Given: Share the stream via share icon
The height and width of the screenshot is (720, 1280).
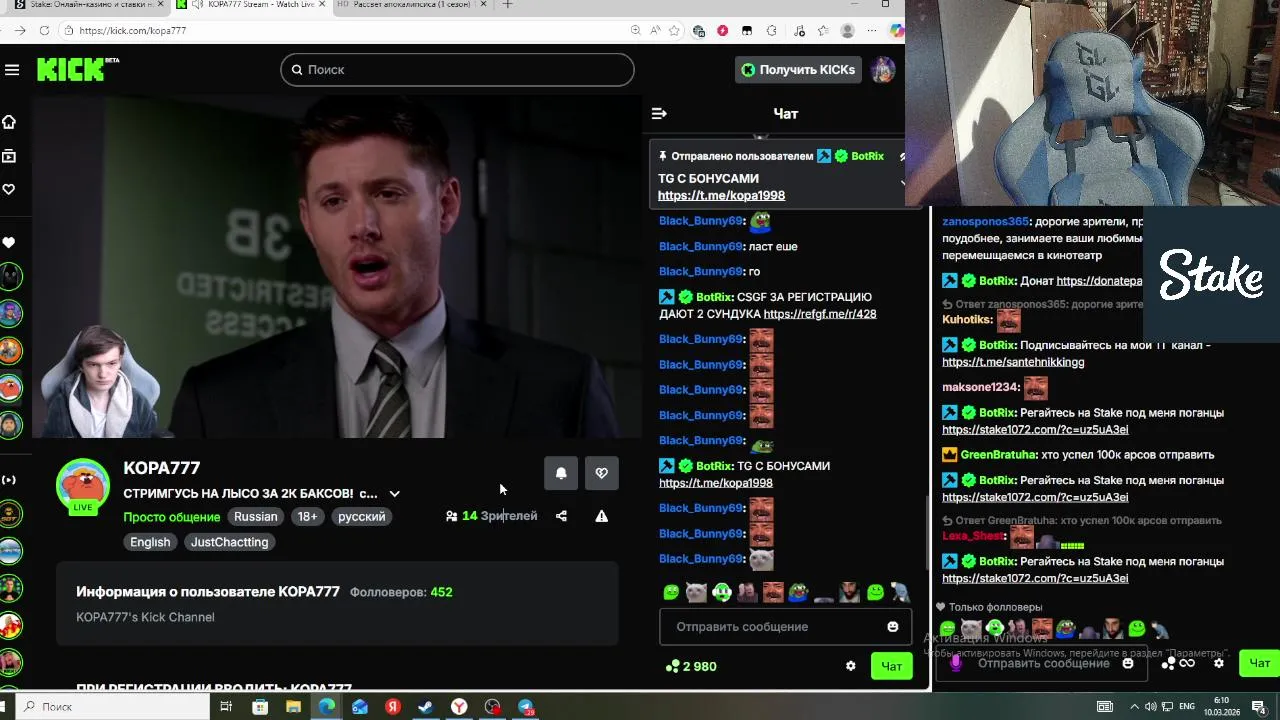Looking at the screenshot, I should click(x=561, y=516).
